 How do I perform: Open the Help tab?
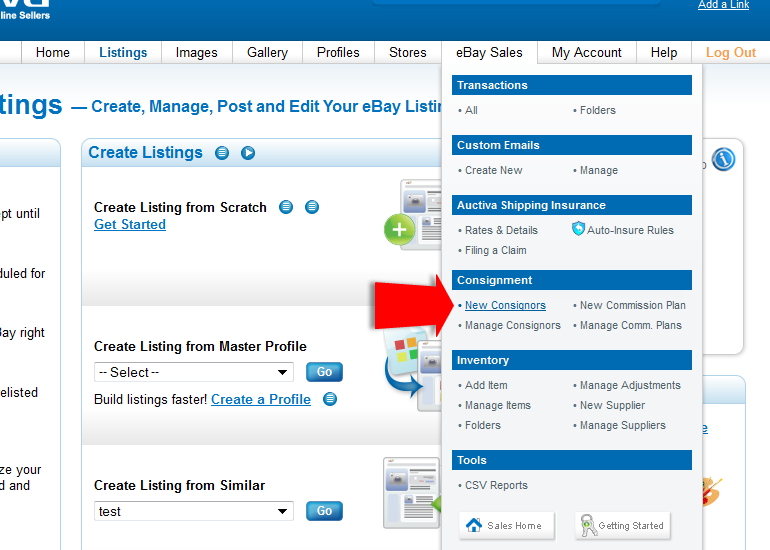coord(664,53)
